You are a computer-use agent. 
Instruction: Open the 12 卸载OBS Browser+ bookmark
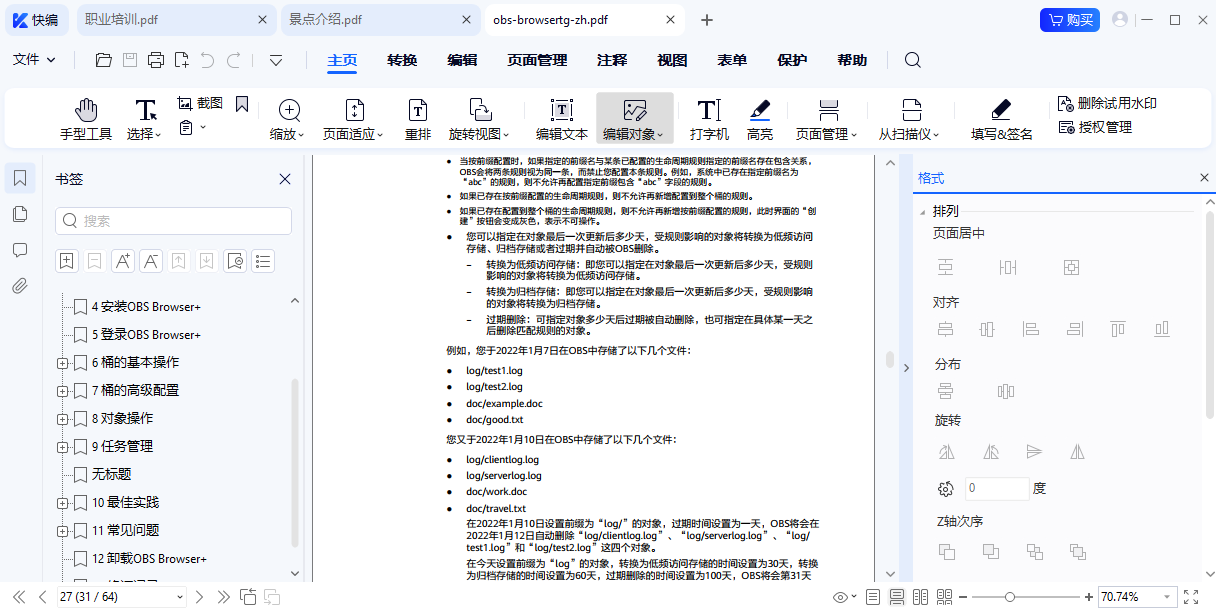[149, 559]
